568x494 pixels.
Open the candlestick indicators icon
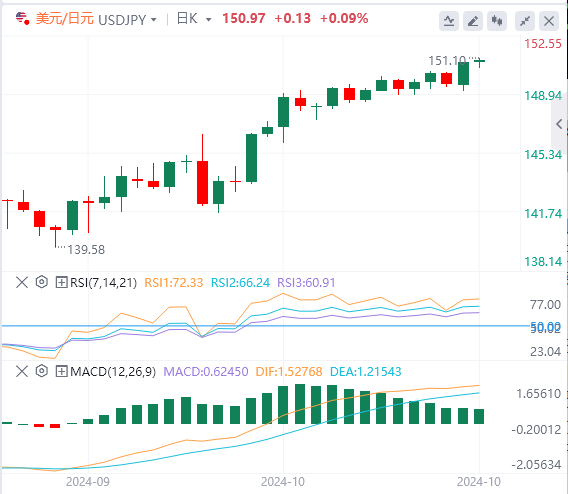[x=497, y=21]
